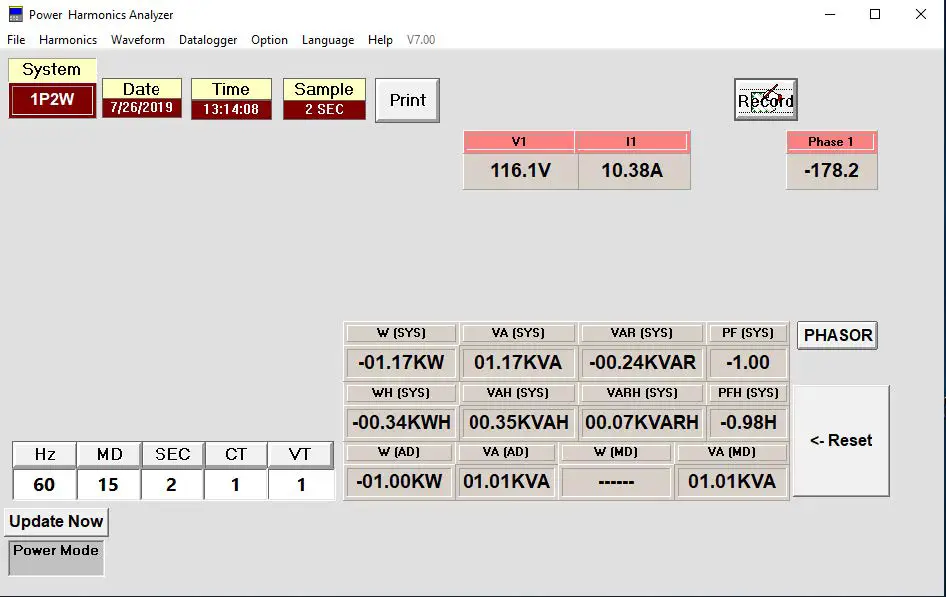Click the Record icon
This screenshot has width=946, height=597.
coord(764,100)
